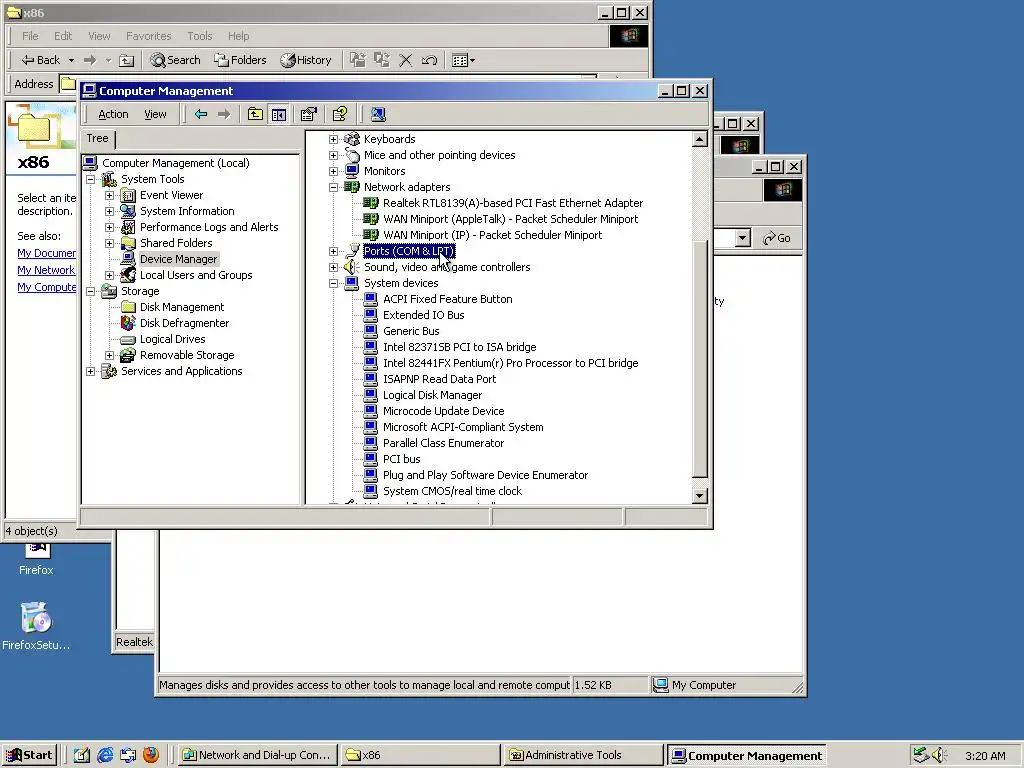
Task: Click Back button in x86 window
Action: (40, 60)
